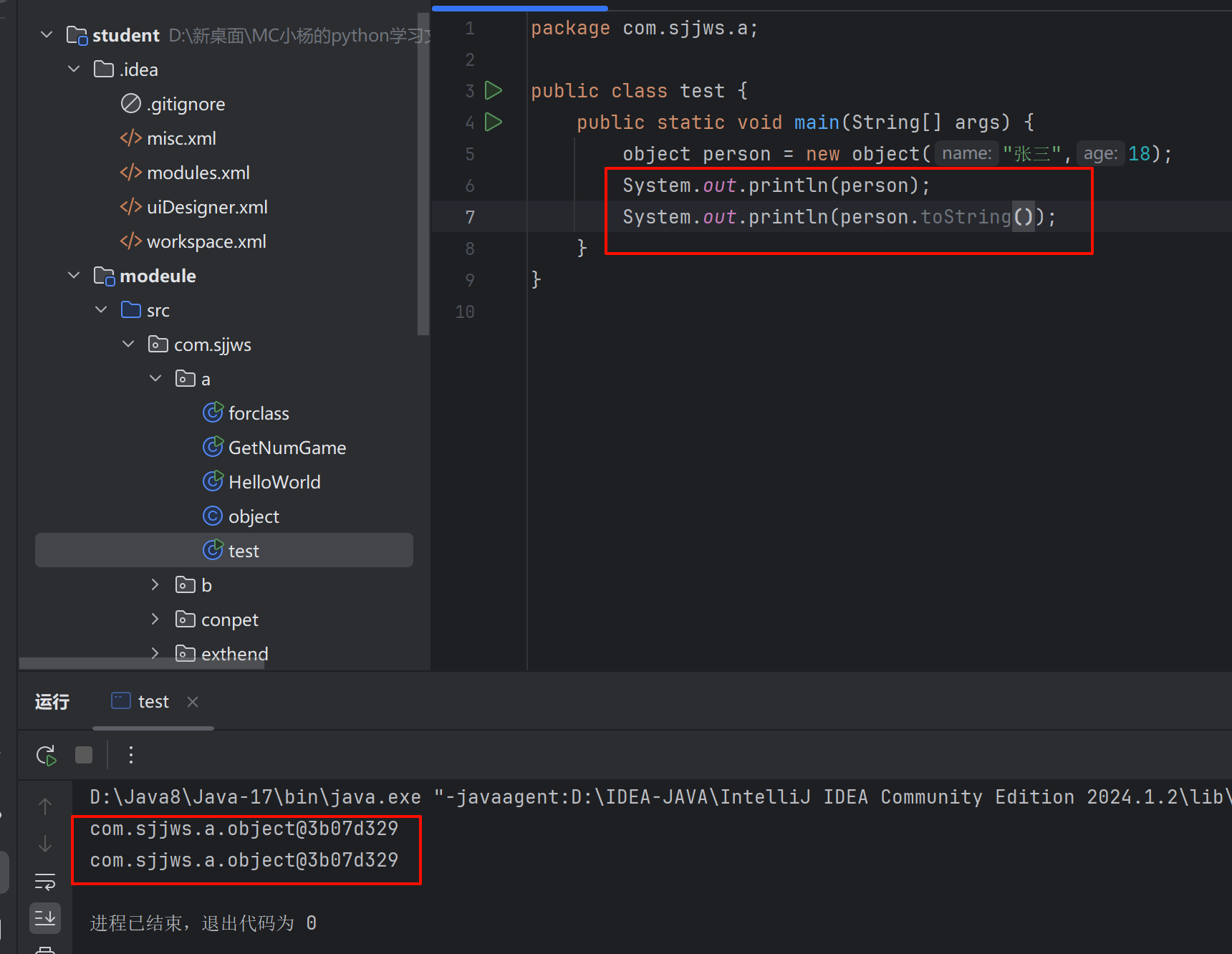Select the test run tab
1232x954 pixels.
pyautogui.click(x=153, y=702)
